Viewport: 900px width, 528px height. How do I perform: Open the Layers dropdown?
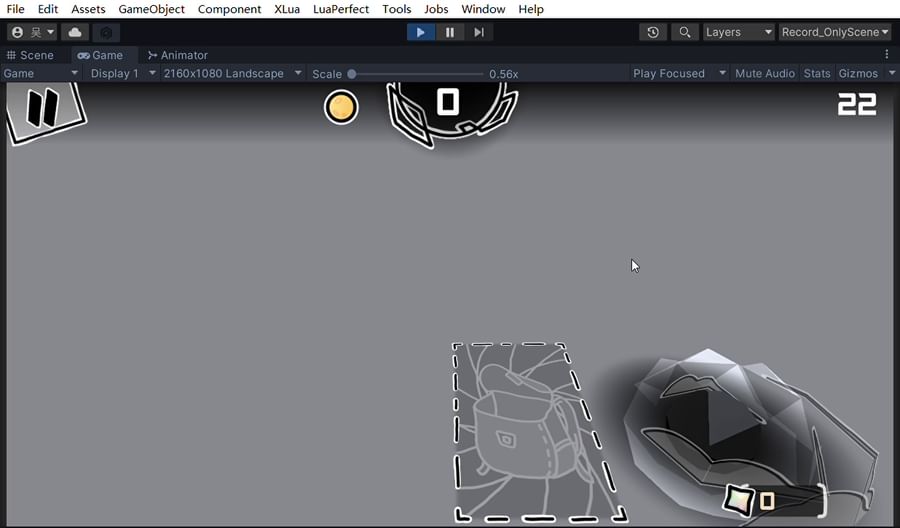739,32
